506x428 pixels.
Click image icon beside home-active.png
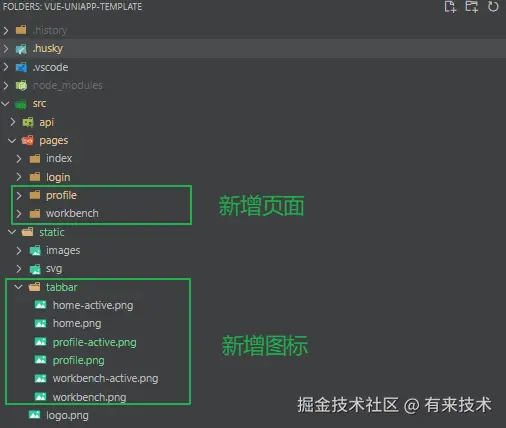point(41,305)
